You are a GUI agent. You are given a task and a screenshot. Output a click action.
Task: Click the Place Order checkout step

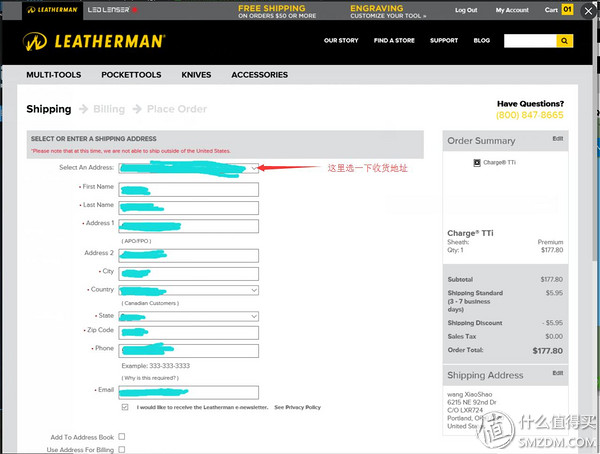coord(177,109)
